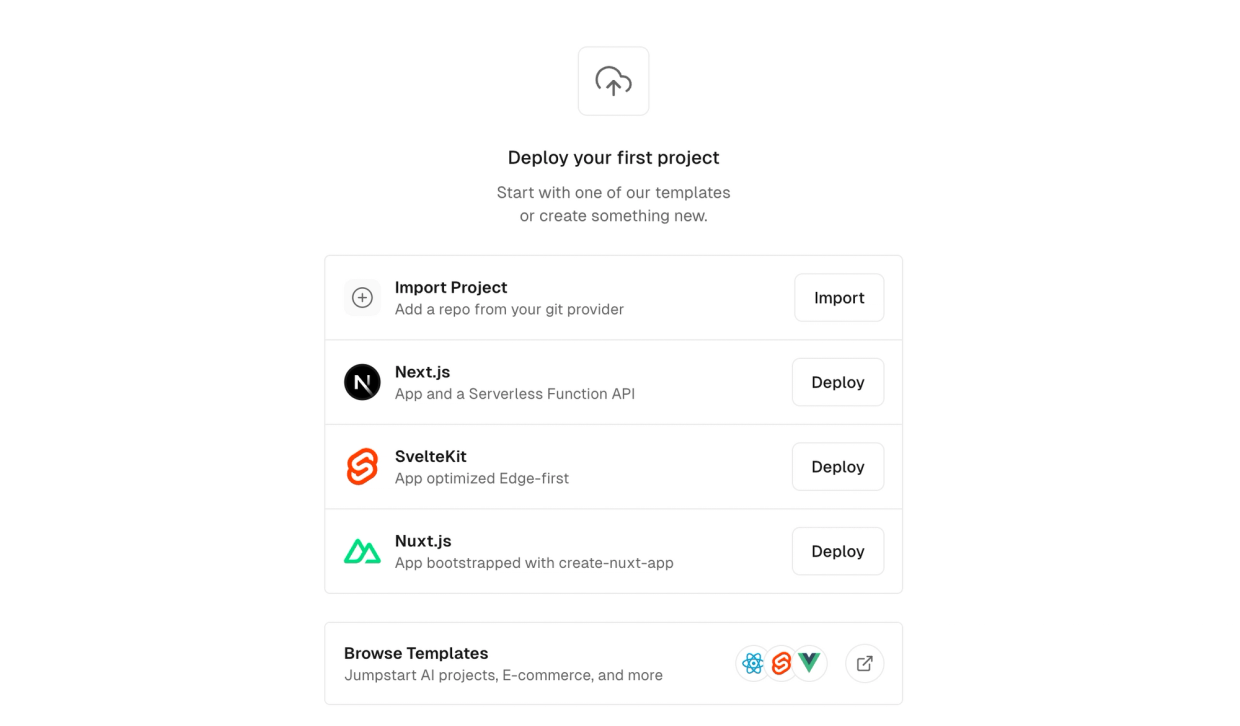
Task: Select the SvelteKit logo
Action: click(x=362, y=466)
